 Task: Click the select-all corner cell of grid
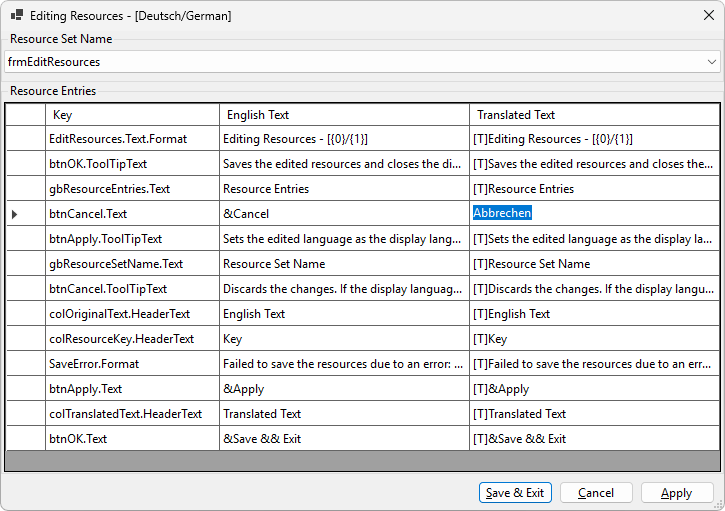25,115
